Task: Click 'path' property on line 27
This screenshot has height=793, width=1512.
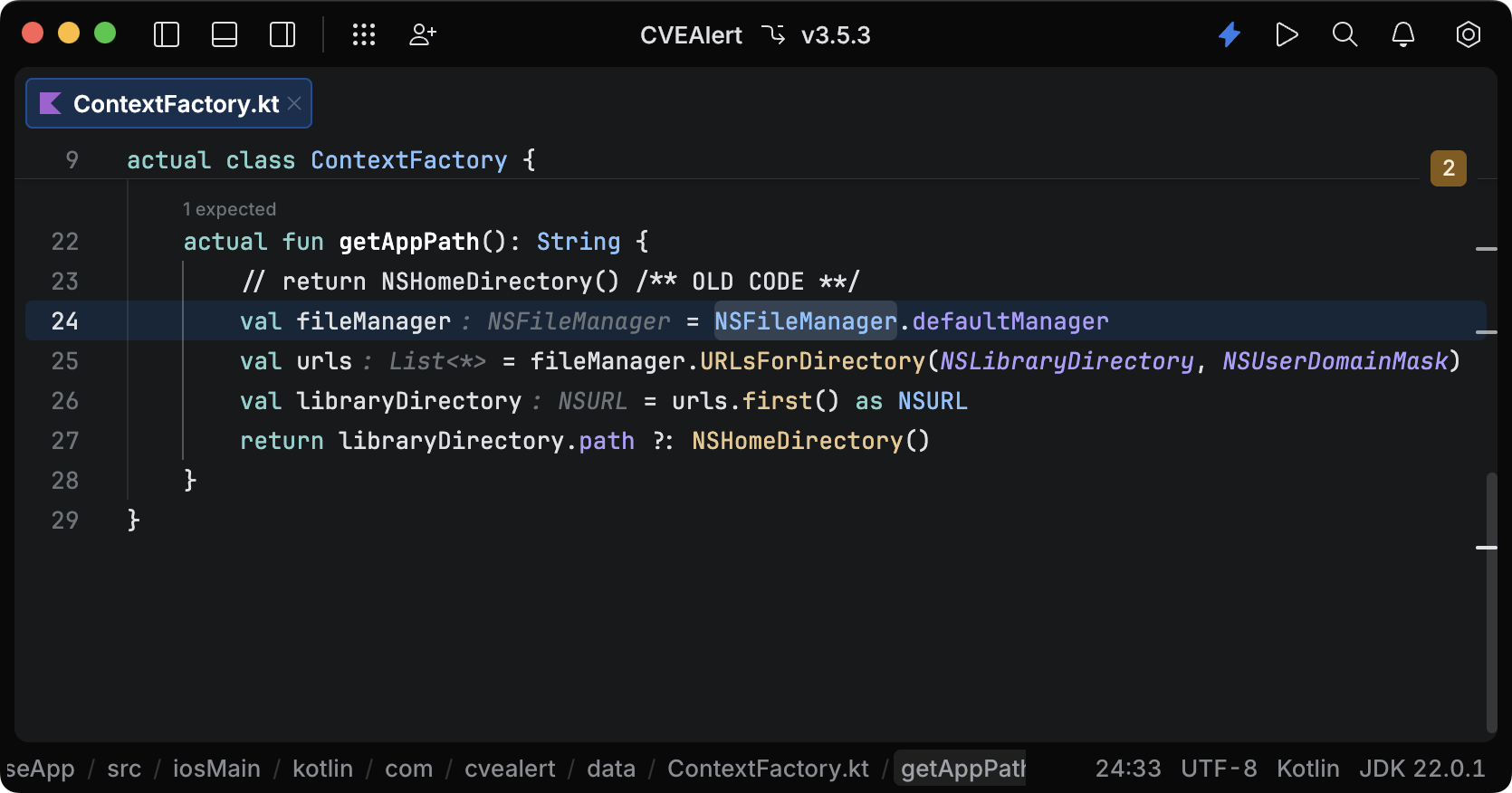Action: pyautogui.click(x=607, y=441)
